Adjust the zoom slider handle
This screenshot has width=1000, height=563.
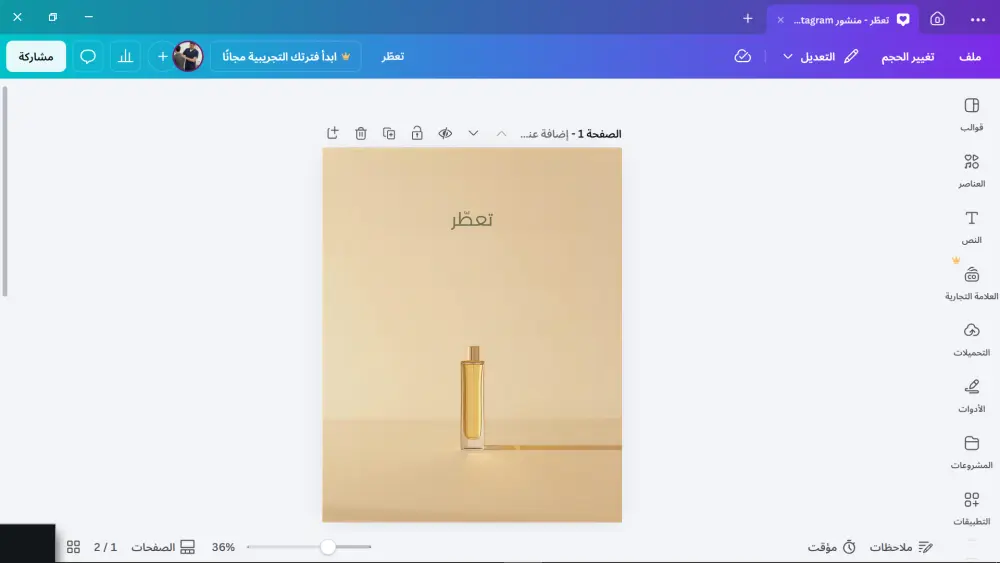[328, 546]
